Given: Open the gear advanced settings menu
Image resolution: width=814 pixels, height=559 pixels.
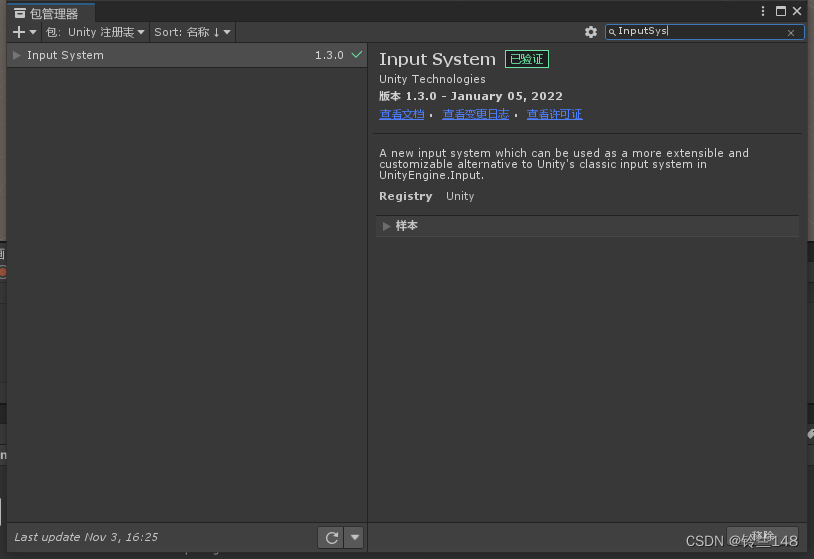Looking at the screenshot, I should 591,32.
